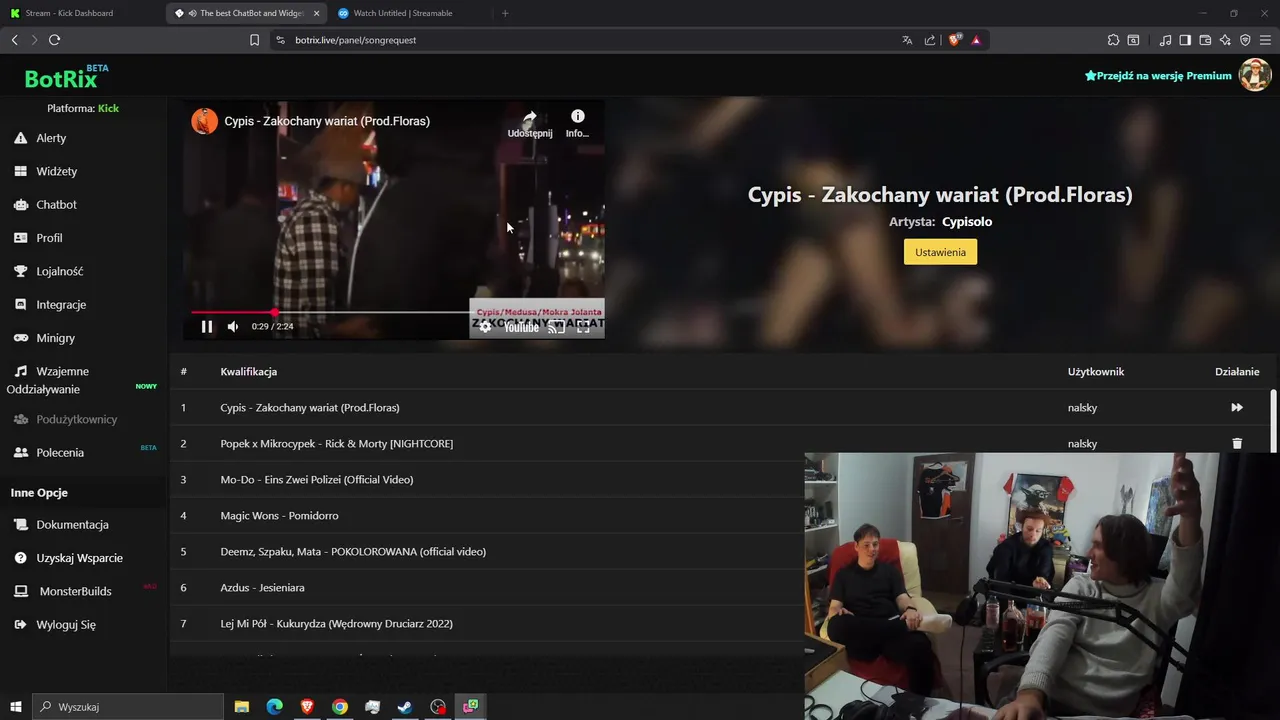Screen dimensions: 1280x720
Task: Click the yellow Ustawienia button
Action: click(940, 252)
